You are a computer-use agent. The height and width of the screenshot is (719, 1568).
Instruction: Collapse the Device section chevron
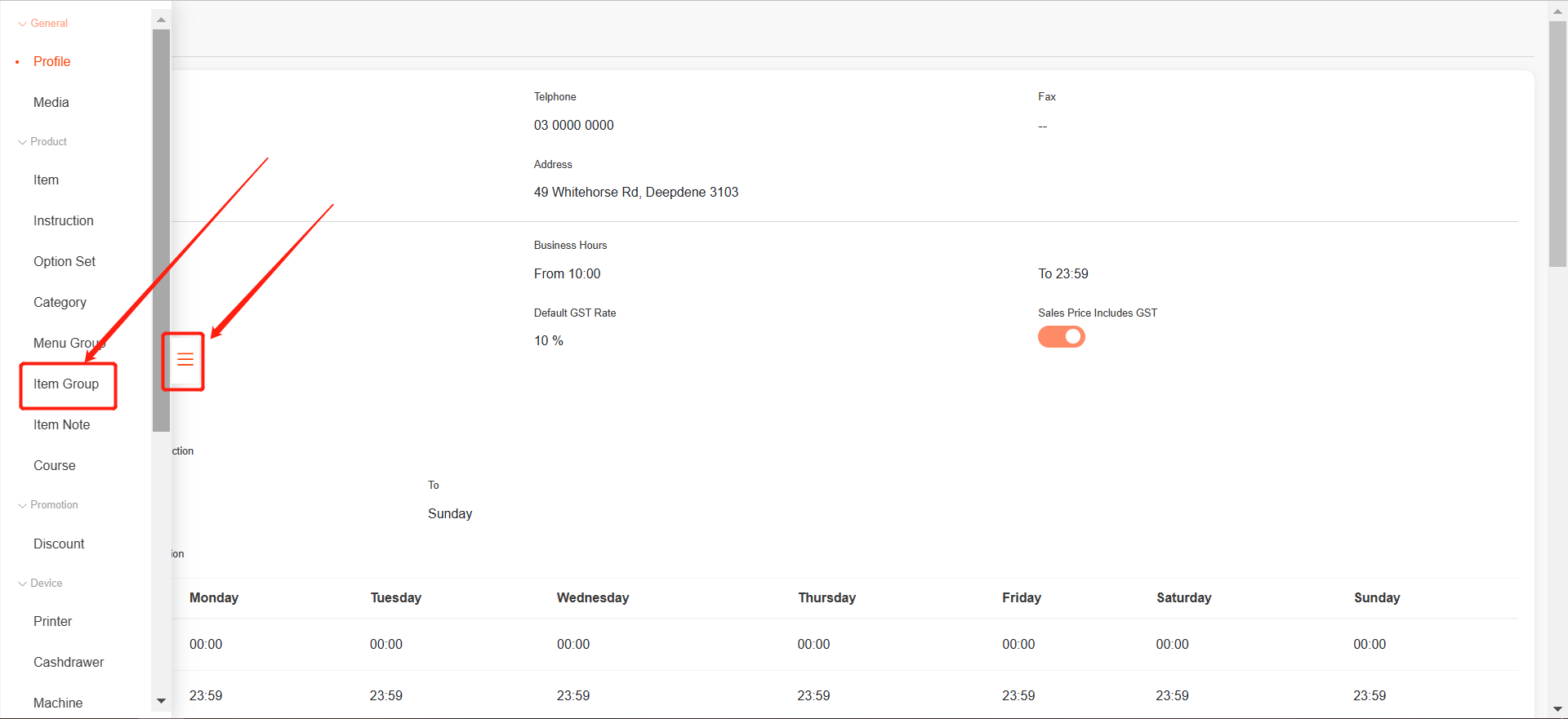pos(22,584)
